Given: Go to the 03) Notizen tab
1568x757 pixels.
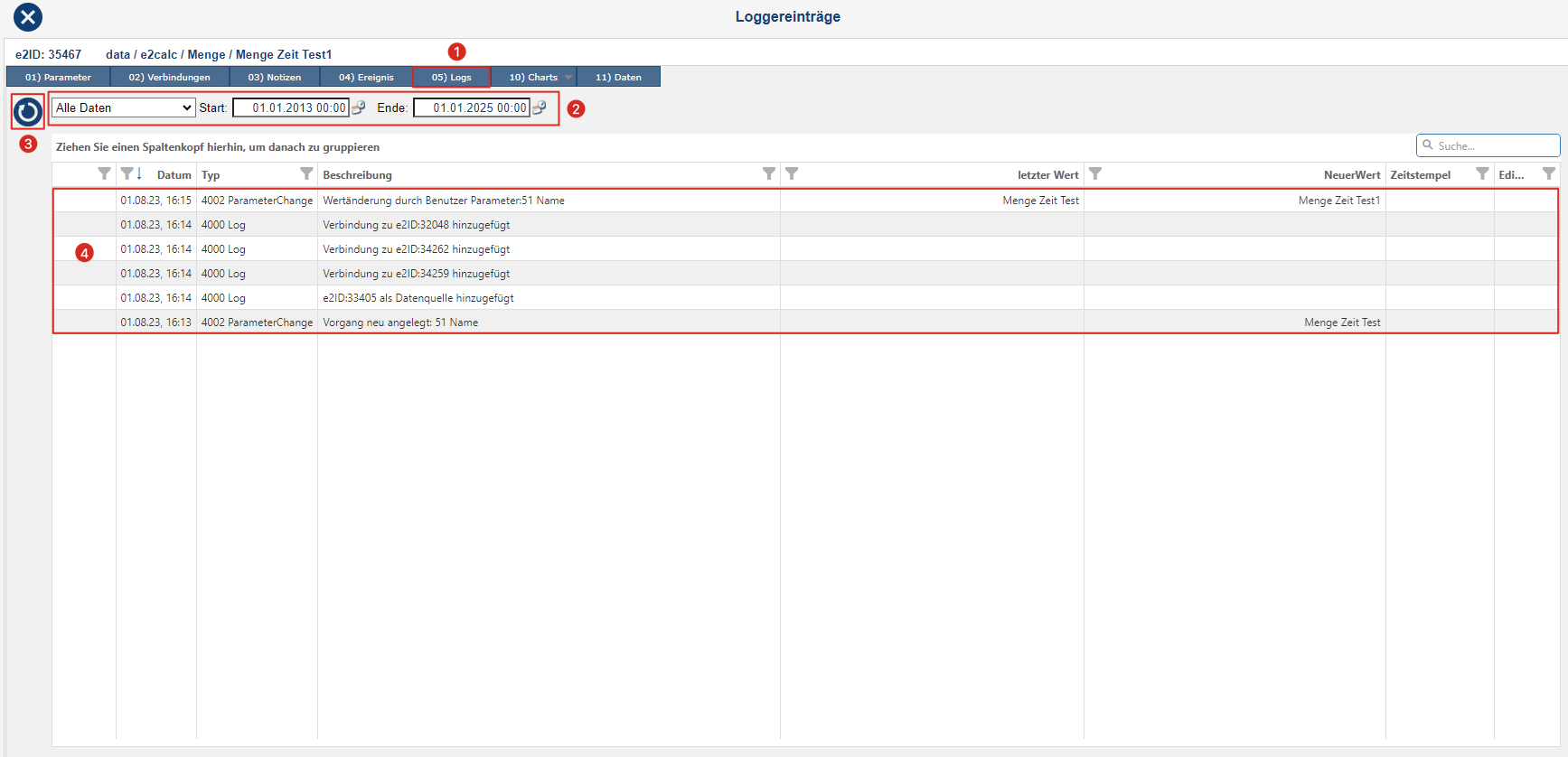Looking at the screenshot, I should click(x=274, y=78).
